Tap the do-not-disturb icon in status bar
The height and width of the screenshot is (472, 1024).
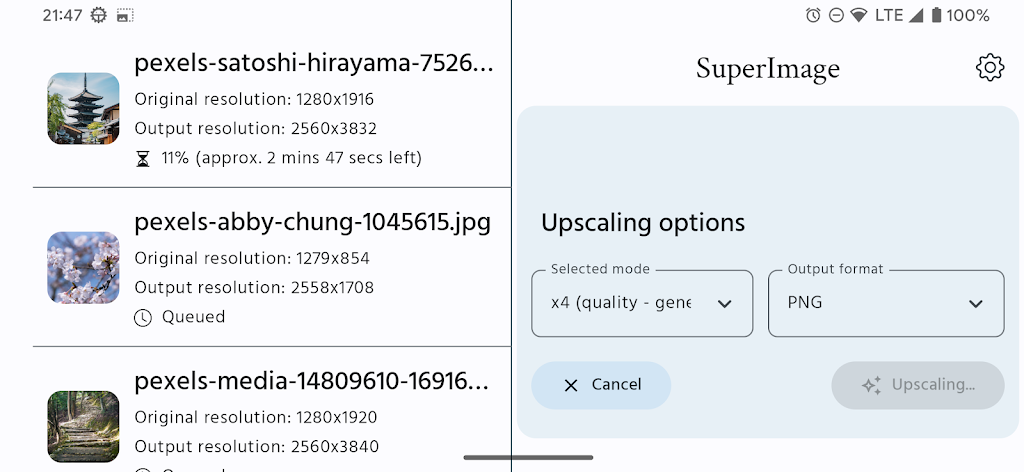click(x=836, y=15)
